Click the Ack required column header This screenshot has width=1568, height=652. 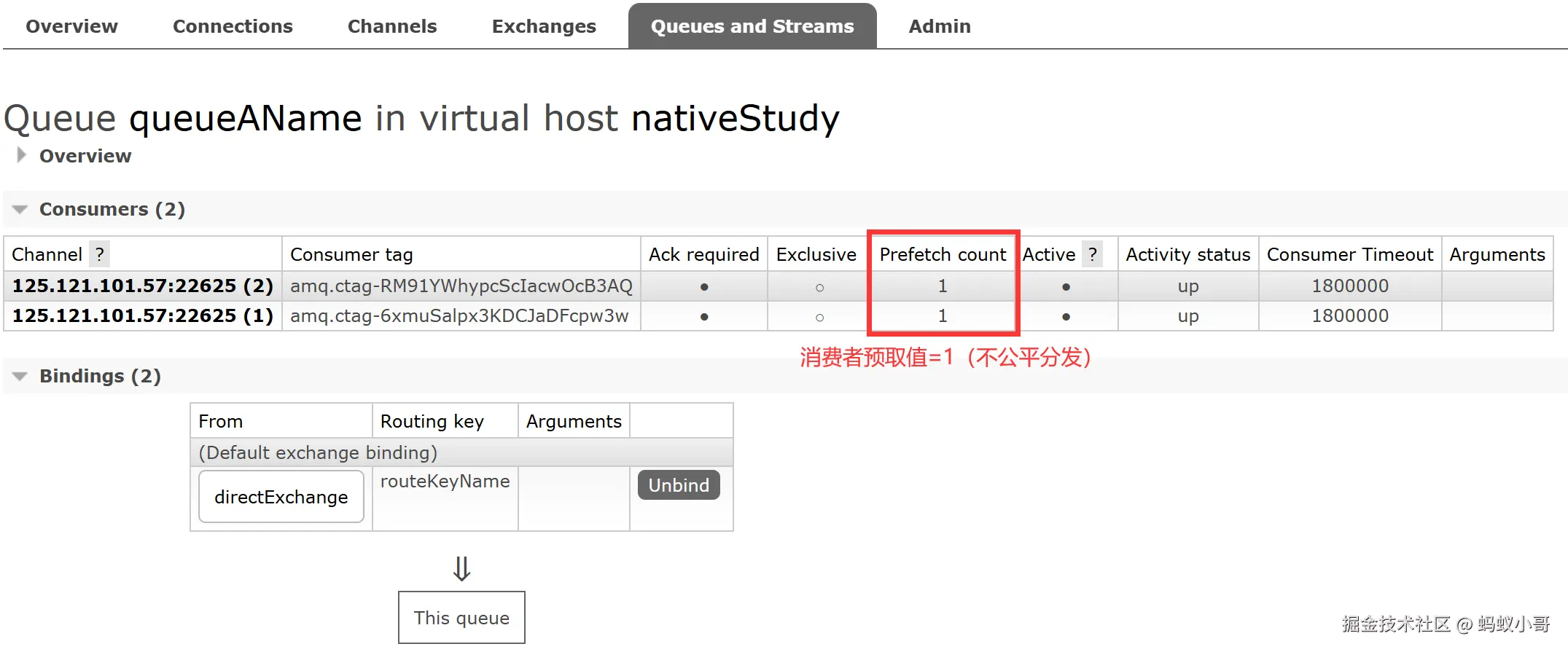(704, 254)
